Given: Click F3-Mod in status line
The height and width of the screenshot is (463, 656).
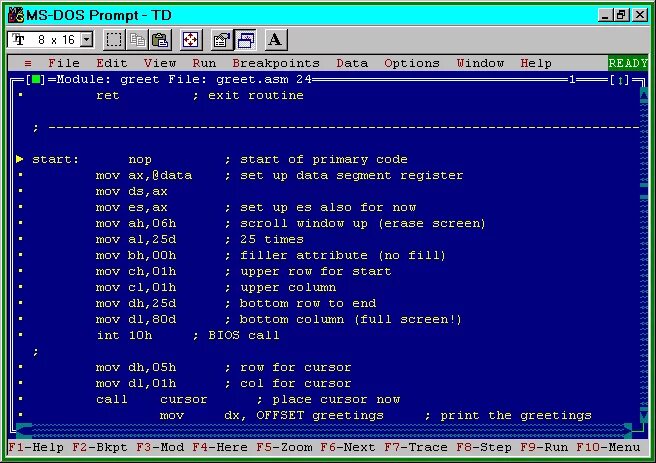Looking at the screenshot, I should pyautogui.click(x=160, y=447).
